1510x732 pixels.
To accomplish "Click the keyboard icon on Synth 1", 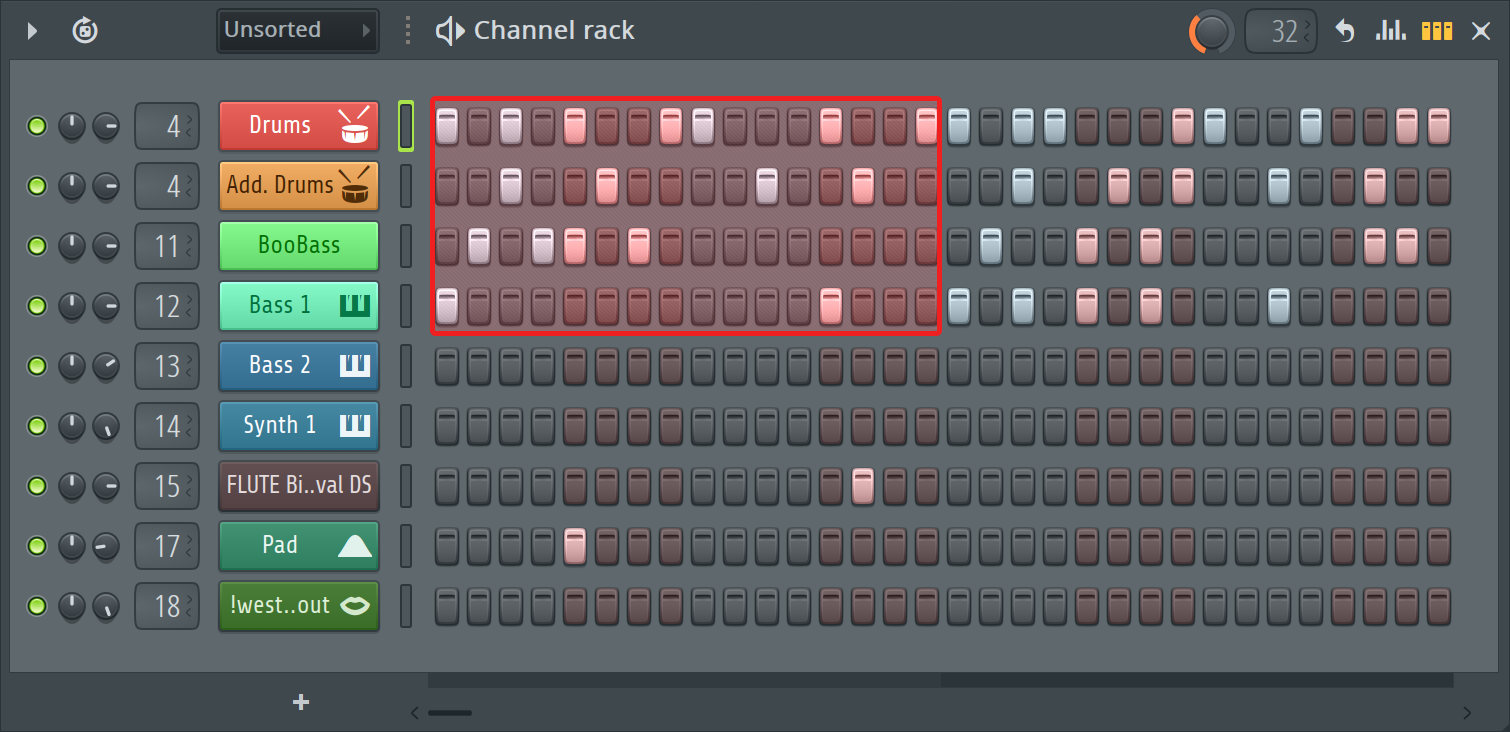I will (356, 425).
